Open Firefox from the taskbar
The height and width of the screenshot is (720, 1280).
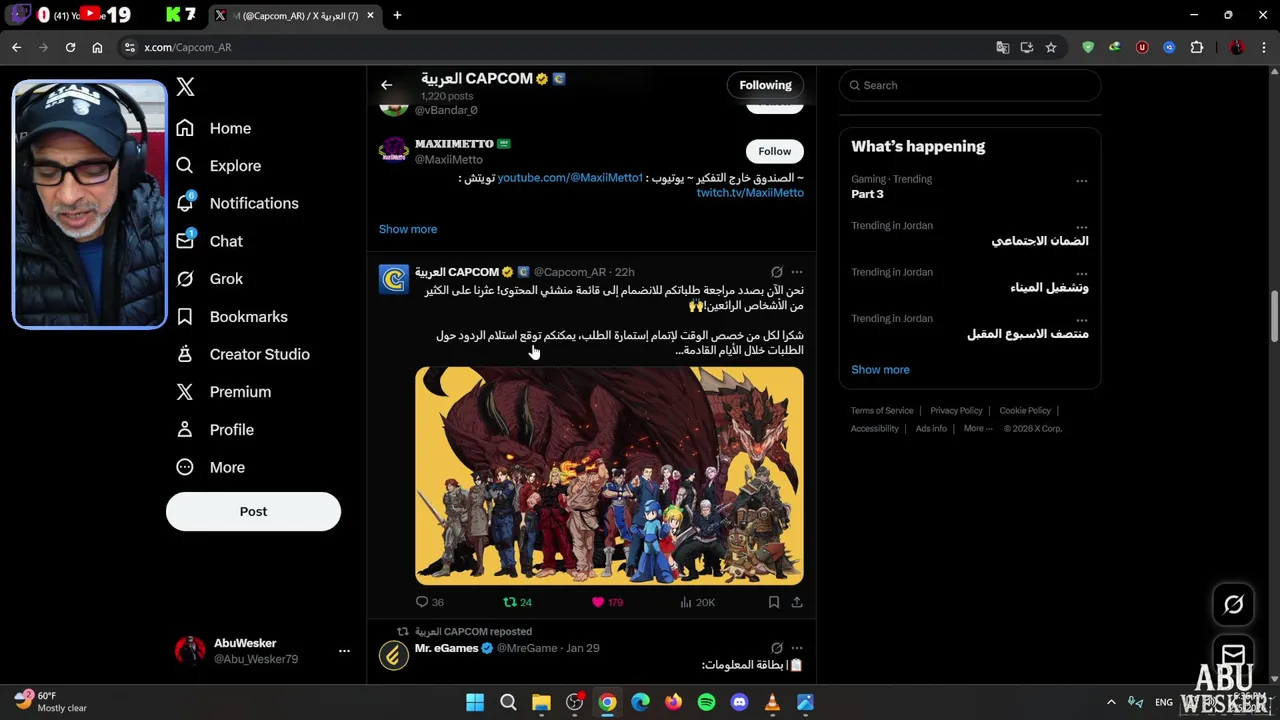[x=673, y=702]
